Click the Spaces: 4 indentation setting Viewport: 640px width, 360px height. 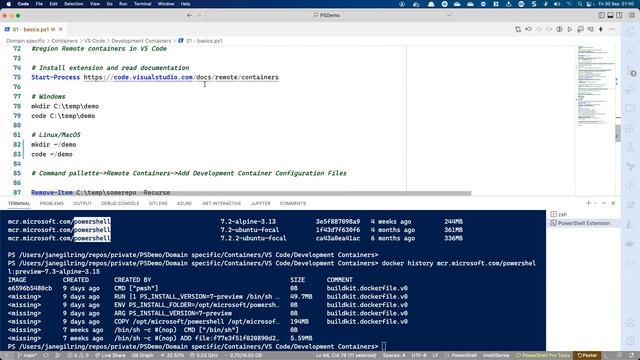[394, 356]
